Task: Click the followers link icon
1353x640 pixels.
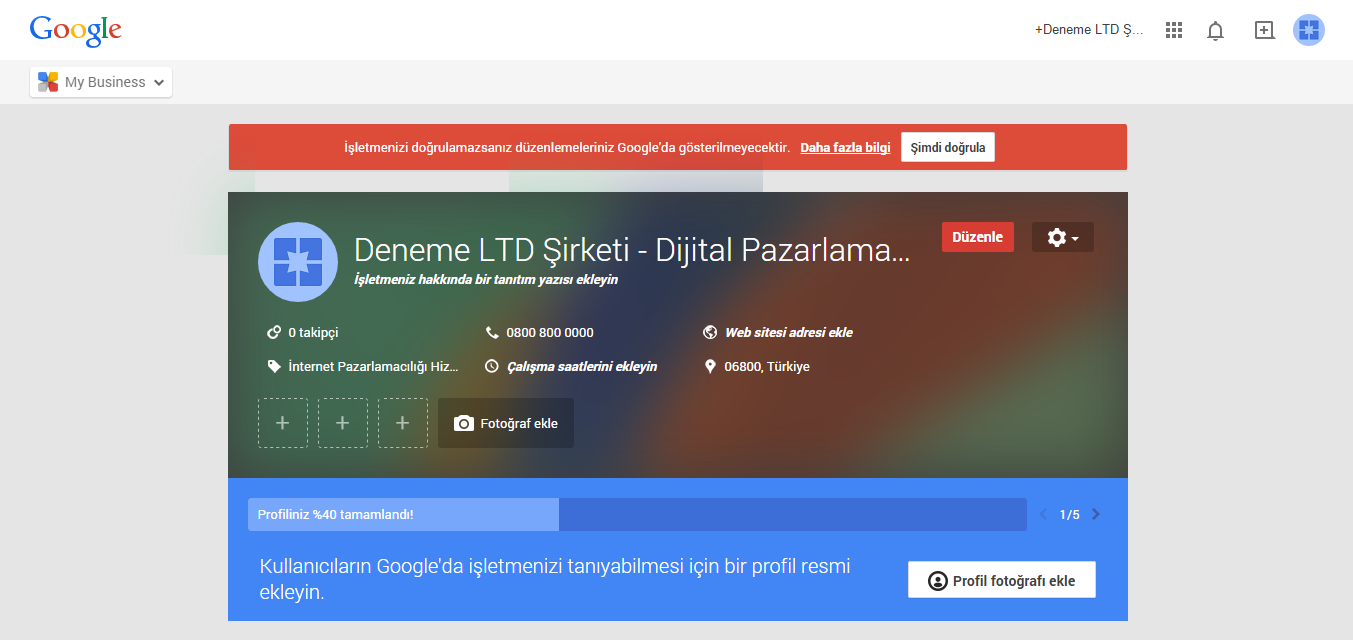Action: (274, 332)
